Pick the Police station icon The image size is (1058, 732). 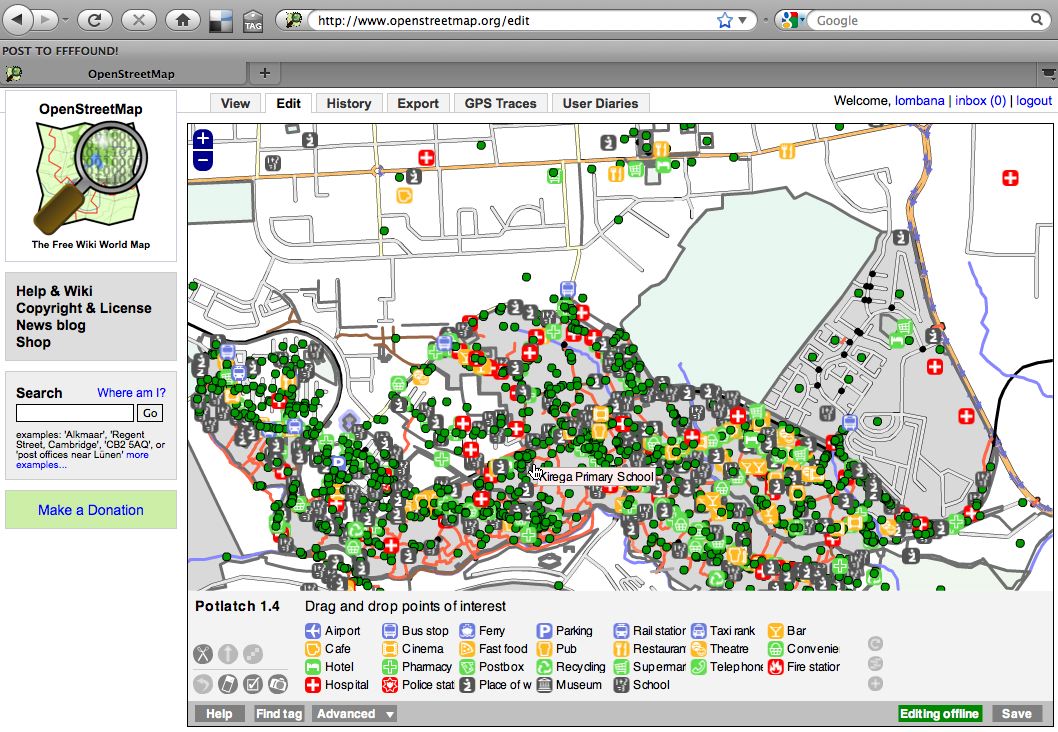[x=389, y=685]
